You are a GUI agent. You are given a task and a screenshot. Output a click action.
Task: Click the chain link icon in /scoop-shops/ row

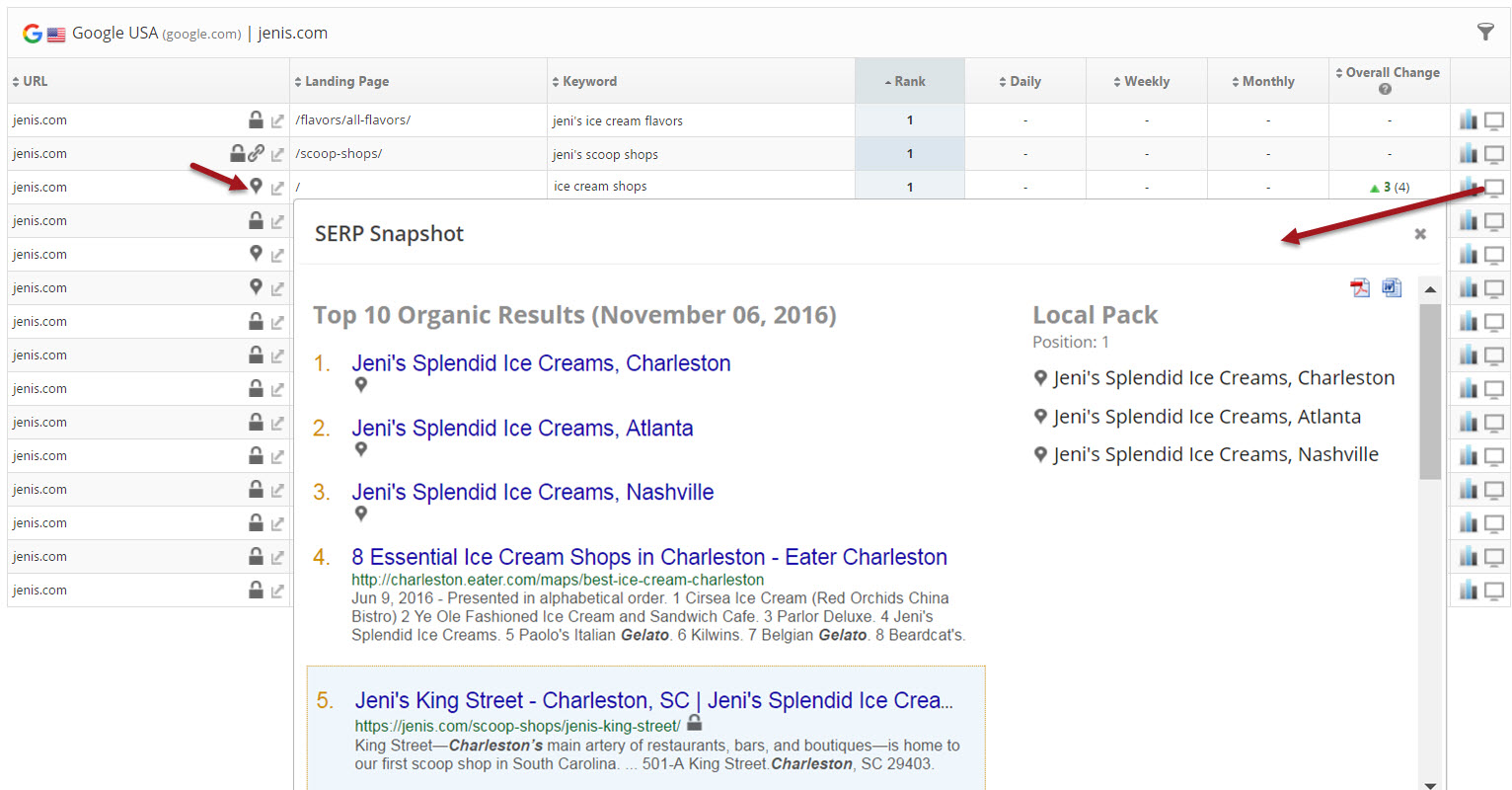[257, 154]
